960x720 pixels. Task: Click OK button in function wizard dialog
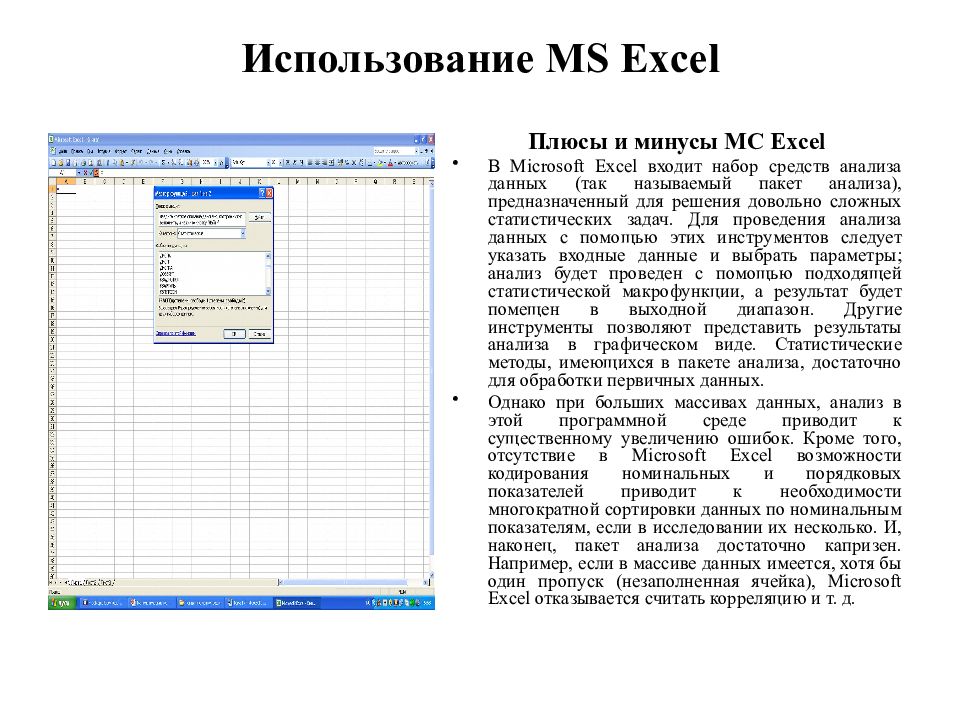pyautogui.click(x=234, y=334)
